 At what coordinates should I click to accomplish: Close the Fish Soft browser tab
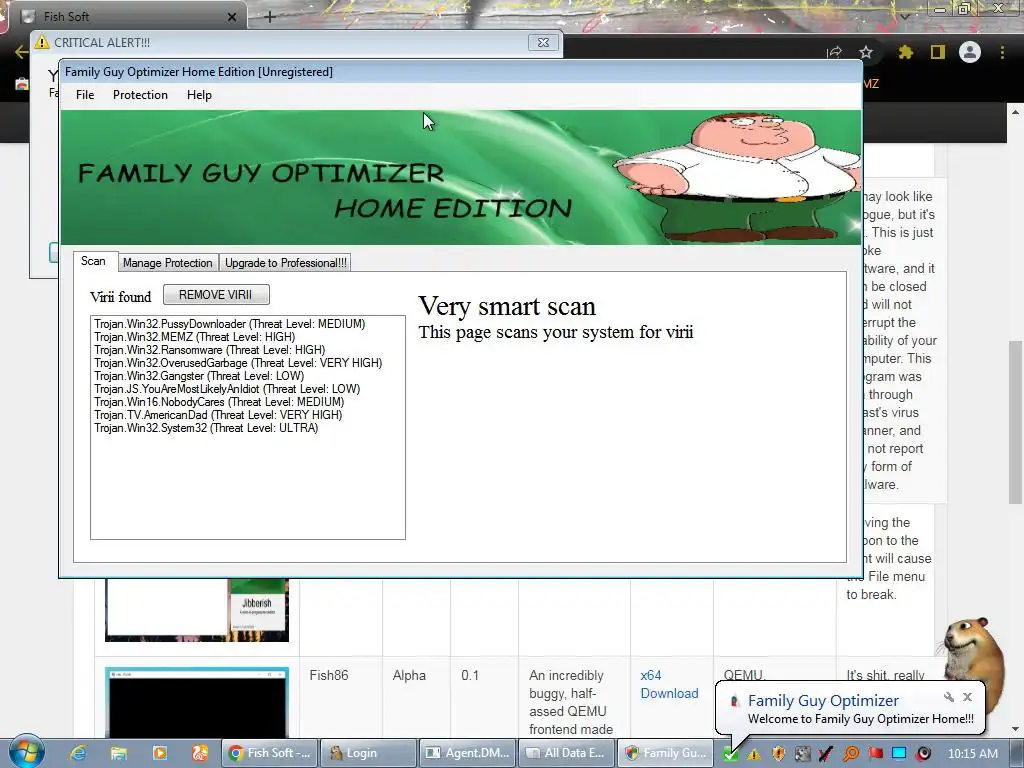[x=232, y=17]
